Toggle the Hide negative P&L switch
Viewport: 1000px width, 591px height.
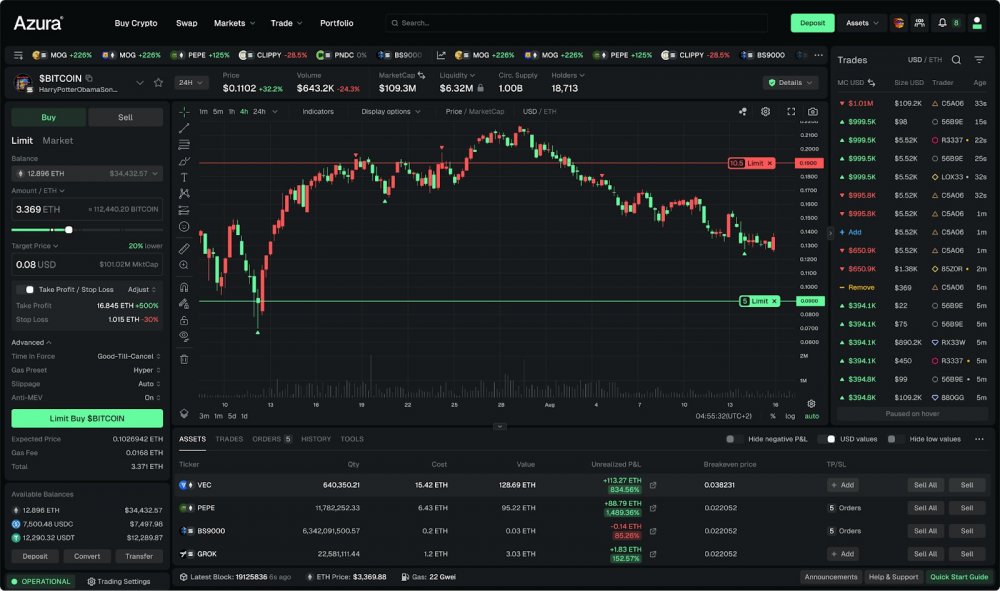[731, 438]
